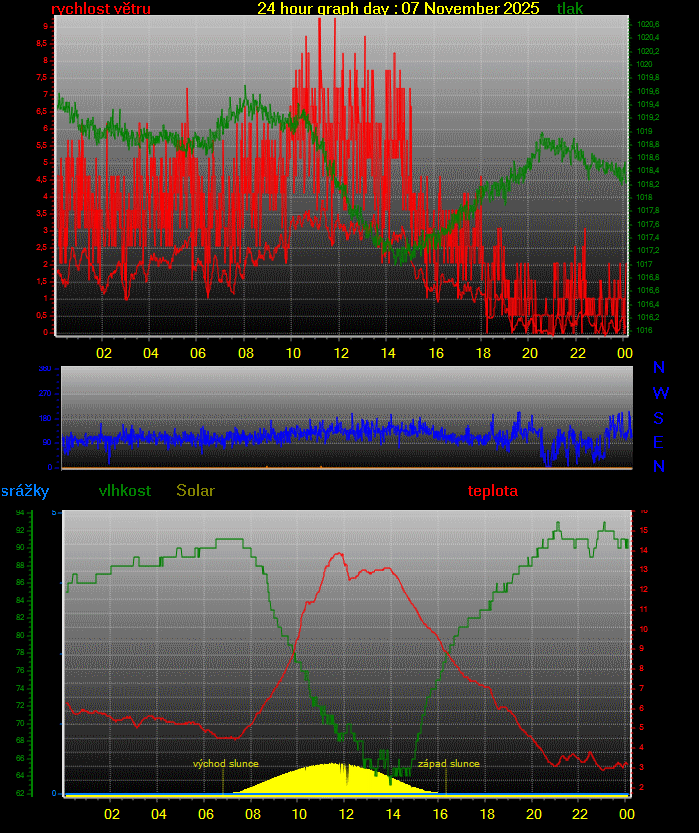Image resolution: width=699 pixels, height=833 pixels.
Task: Click the E compass direction letter
Action: pos(659,442)
